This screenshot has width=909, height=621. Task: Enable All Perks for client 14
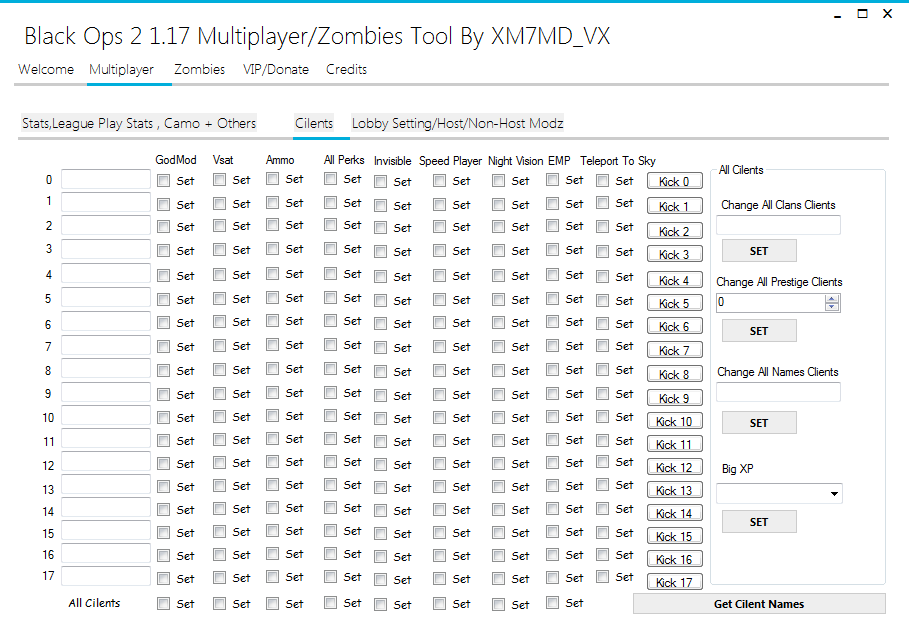click(x=330, y=508)
